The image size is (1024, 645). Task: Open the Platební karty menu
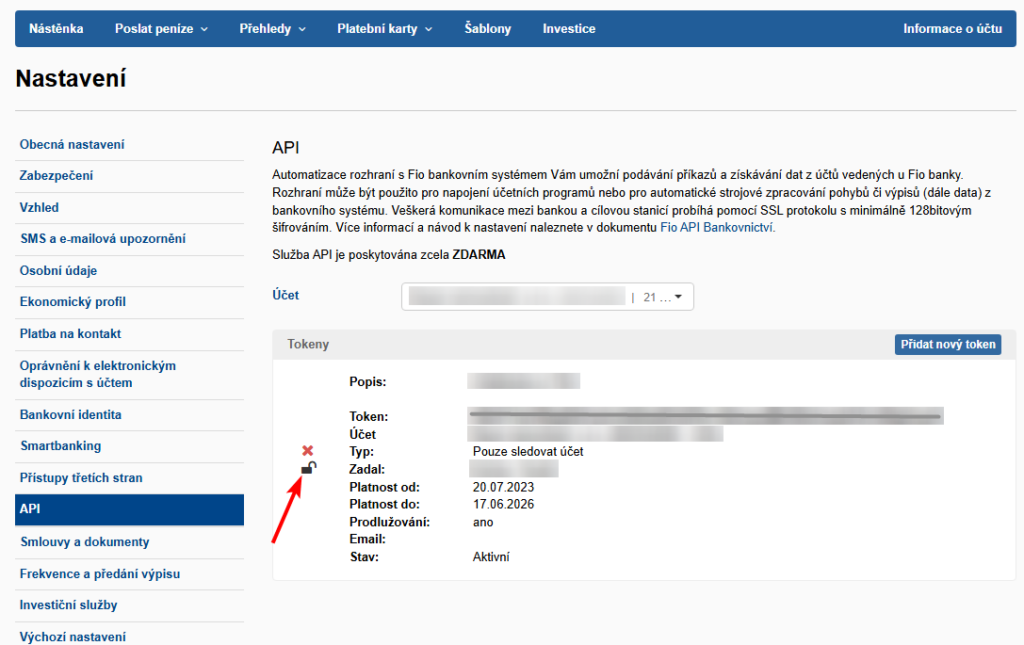[384, 29]
